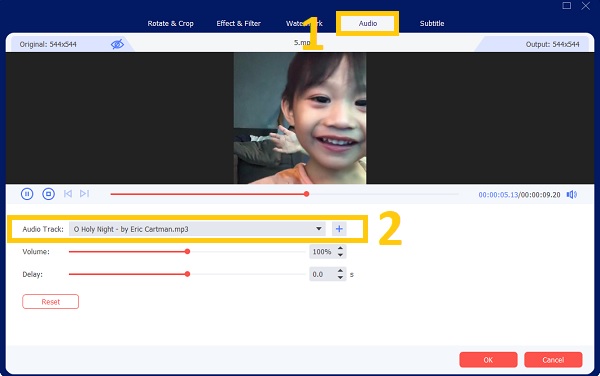Image resolution: width=600 pixels, height=376 pixels.
Task: Decrease delay with the down stepper arrow
Action: 340,277
